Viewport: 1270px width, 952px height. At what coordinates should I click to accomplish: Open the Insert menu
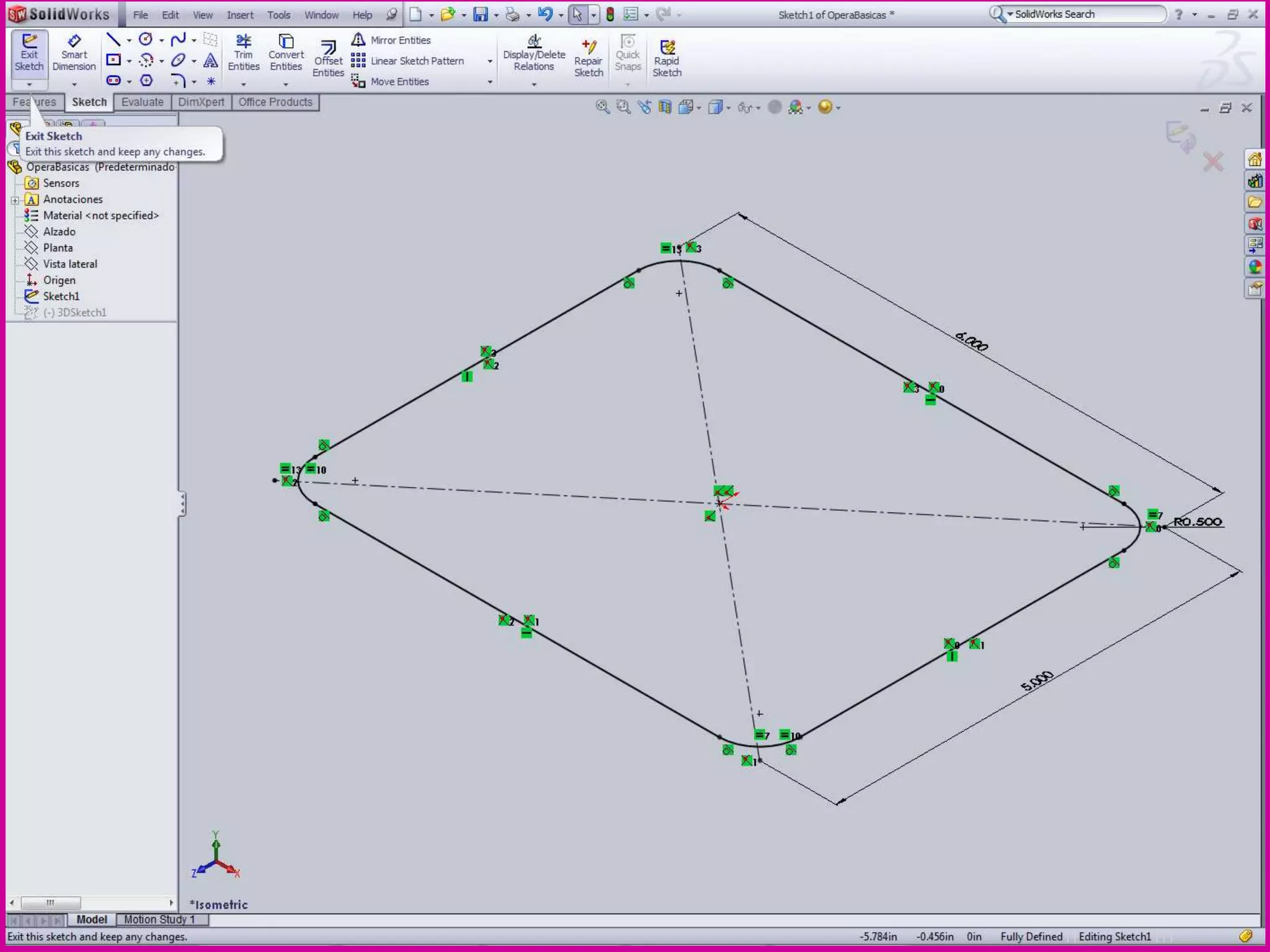239,15
